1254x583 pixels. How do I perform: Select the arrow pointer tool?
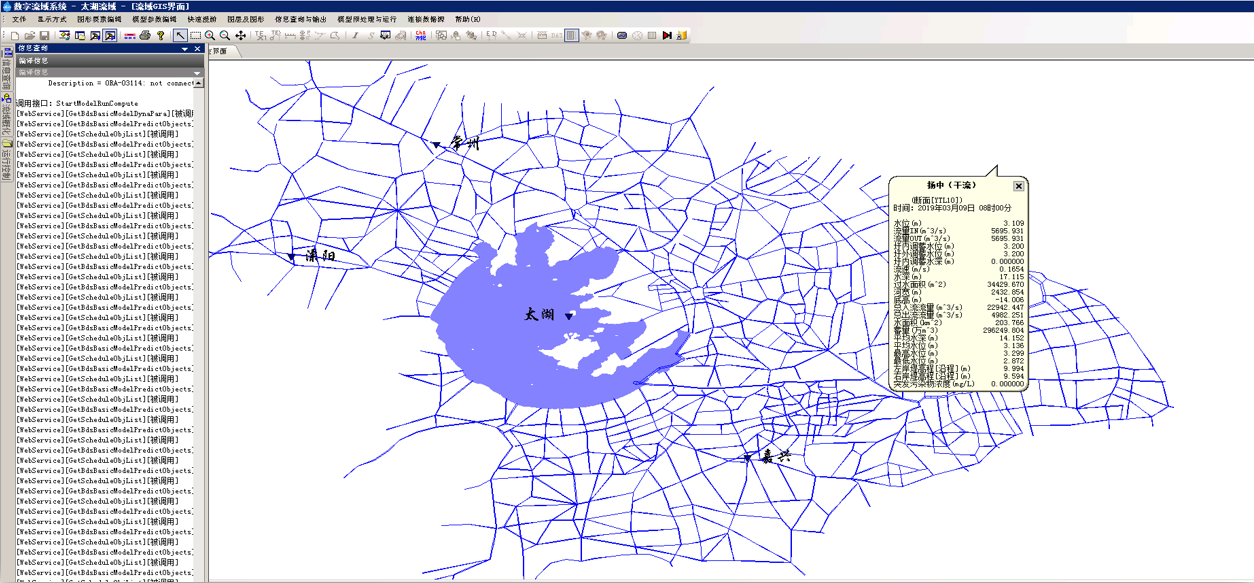180,35
